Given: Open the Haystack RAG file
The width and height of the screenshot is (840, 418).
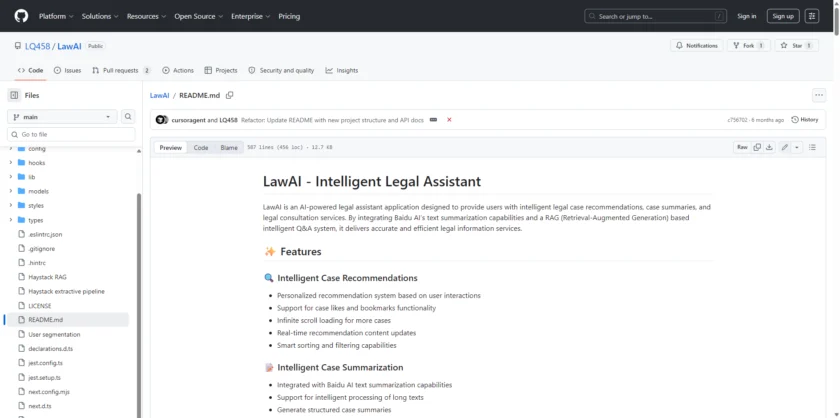Looking at the screenshot, I should coord(47,277).
